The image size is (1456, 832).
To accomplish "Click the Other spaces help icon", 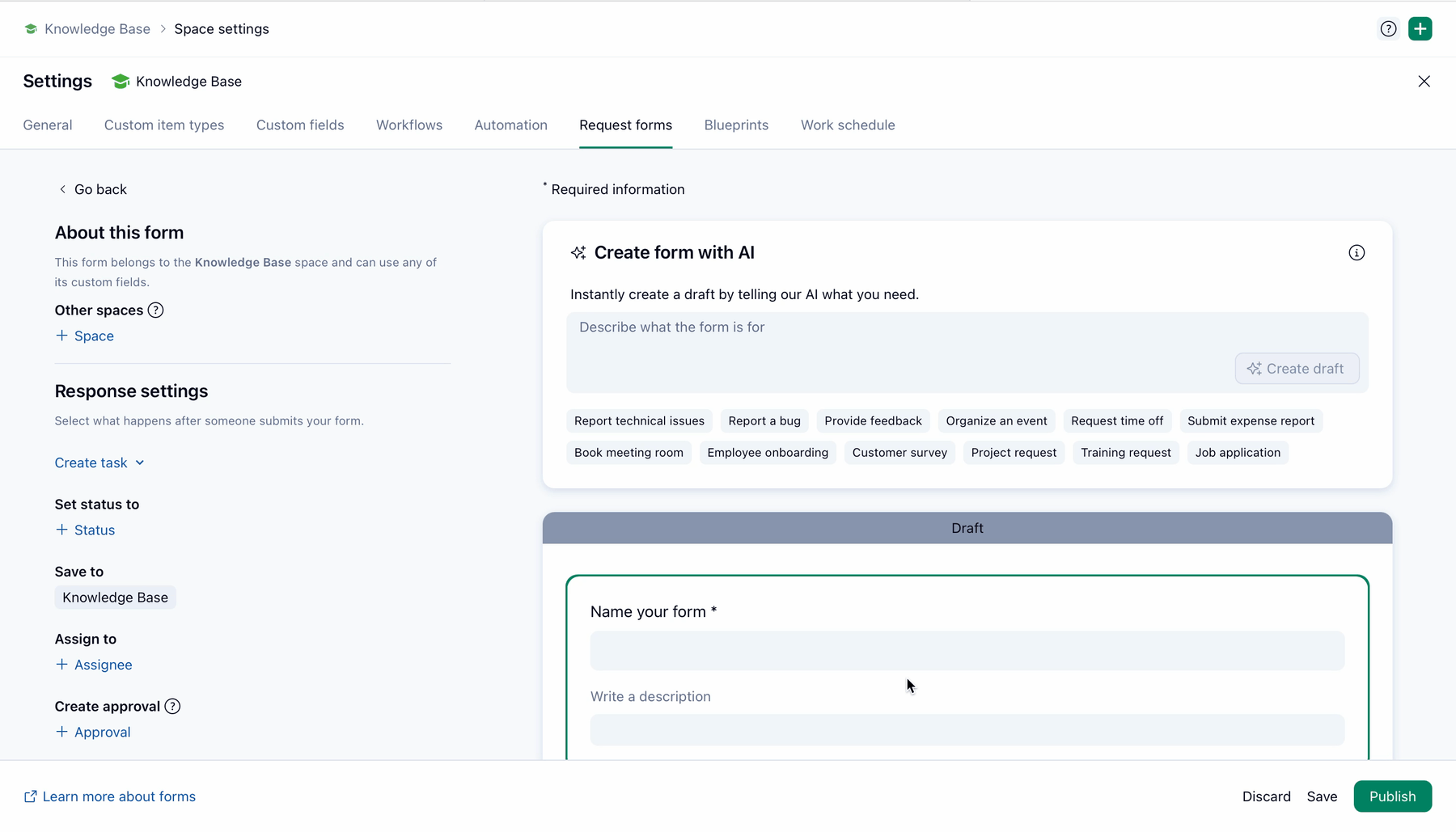I will coord(156,310).
